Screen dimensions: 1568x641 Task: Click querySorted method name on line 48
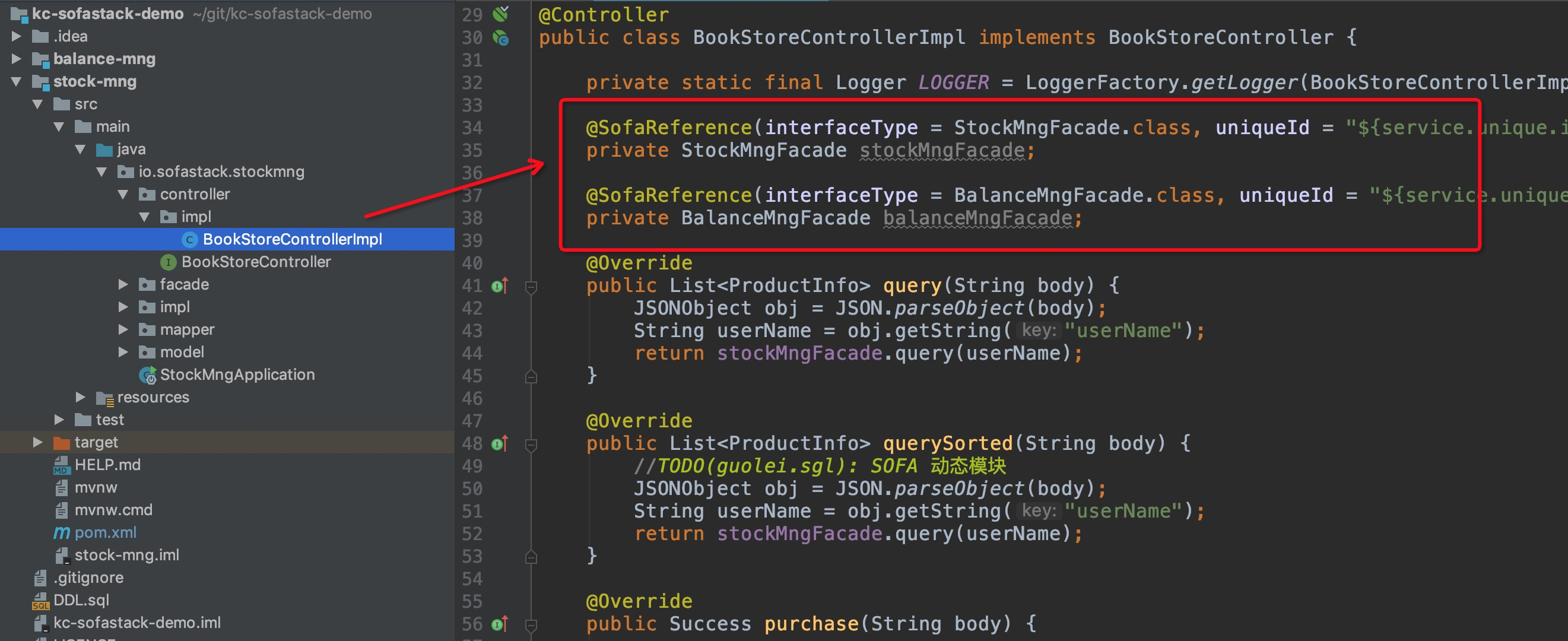[x=948, y=444]
